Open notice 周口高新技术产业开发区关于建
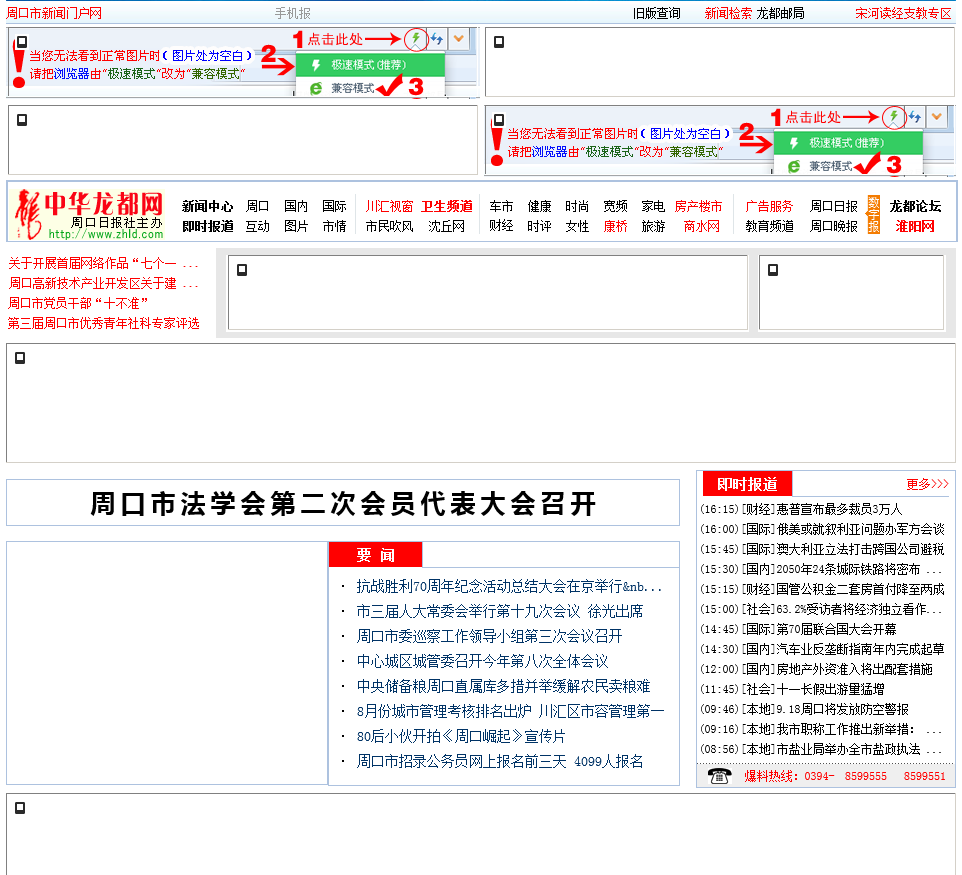The height and width of the screenshot is (875, 962). tap(103, 283)
